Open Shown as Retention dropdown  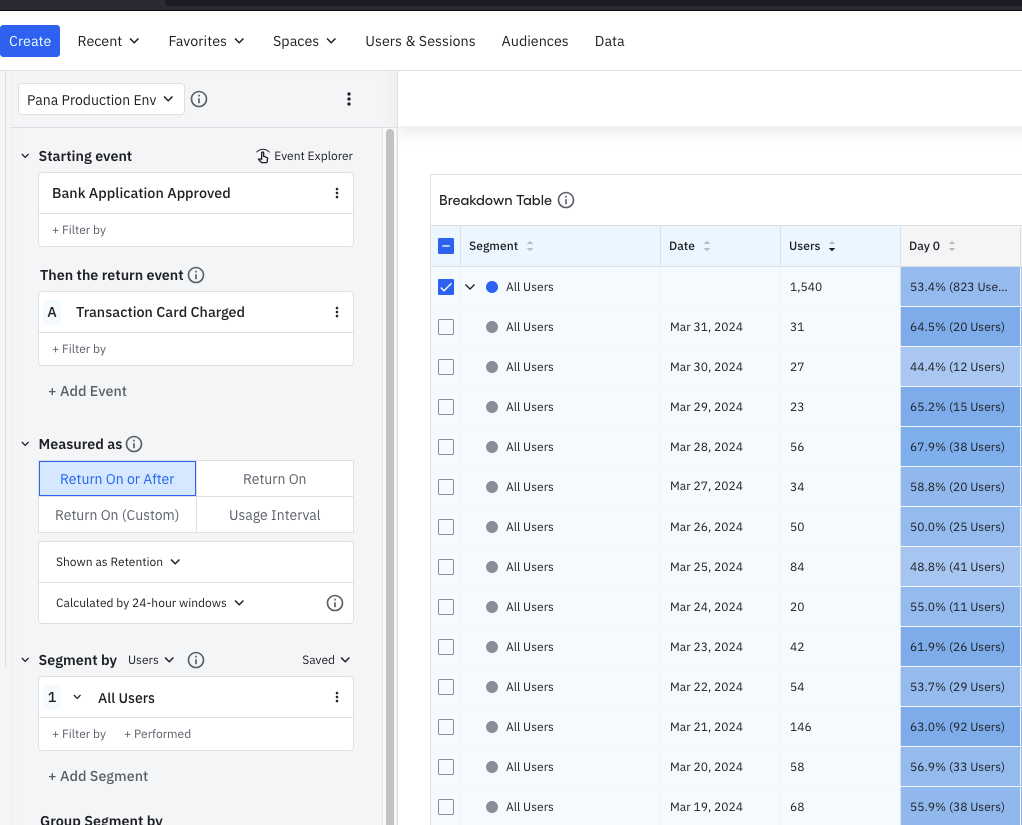(118, 562)
